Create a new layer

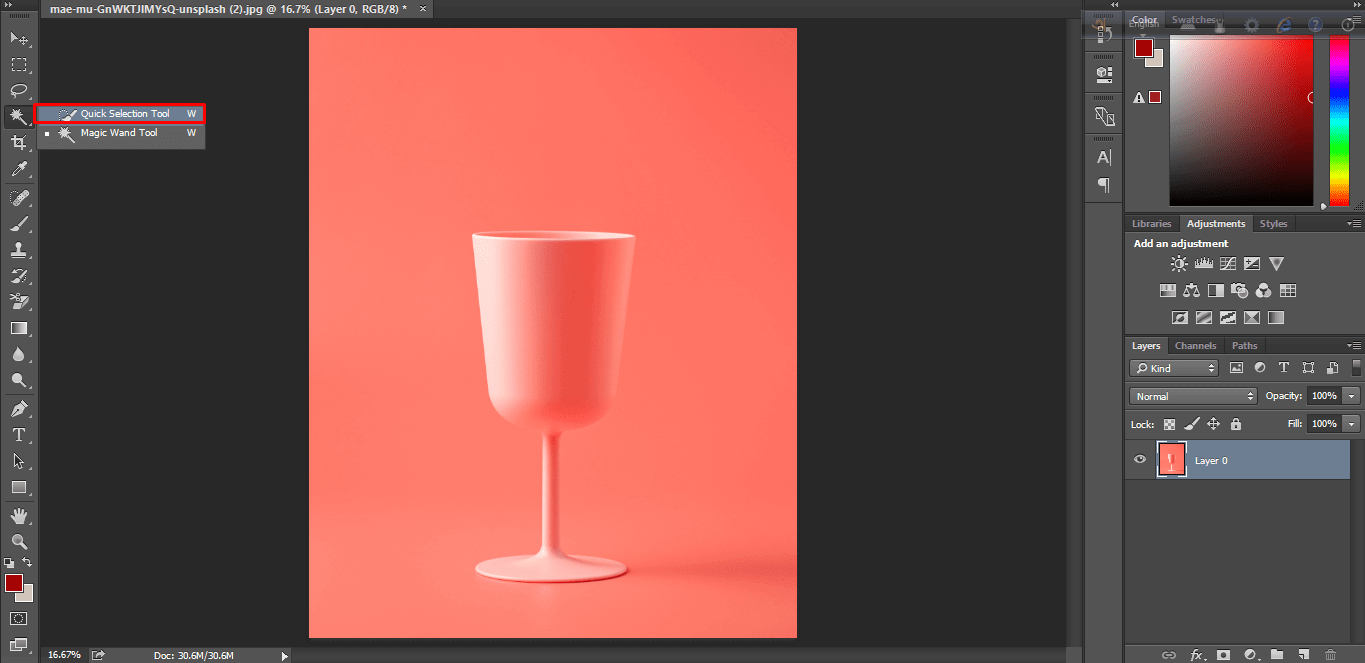pyautogui.click(x=1305, y=654)
